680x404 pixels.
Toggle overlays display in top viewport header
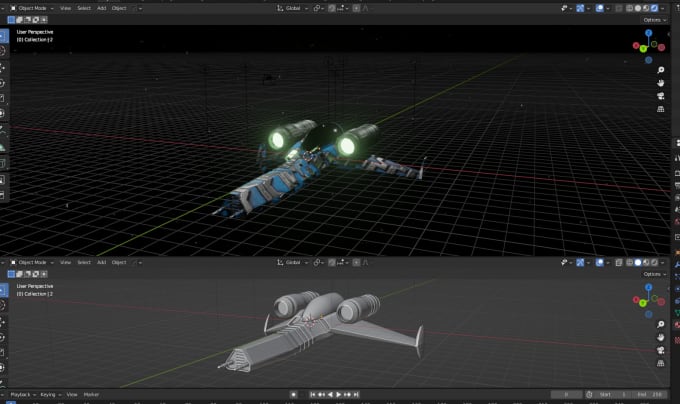(600, 8)
